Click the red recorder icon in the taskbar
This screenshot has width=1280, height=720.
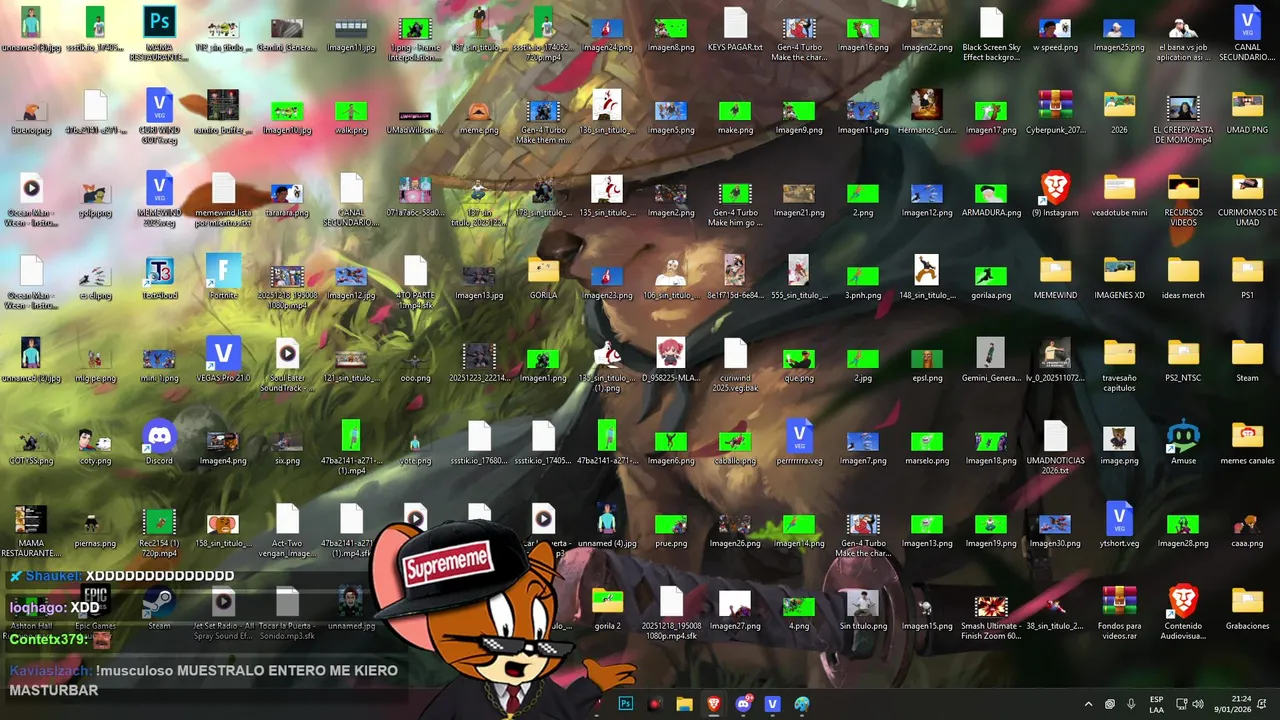pyautogui.click(x=655, y=704)
